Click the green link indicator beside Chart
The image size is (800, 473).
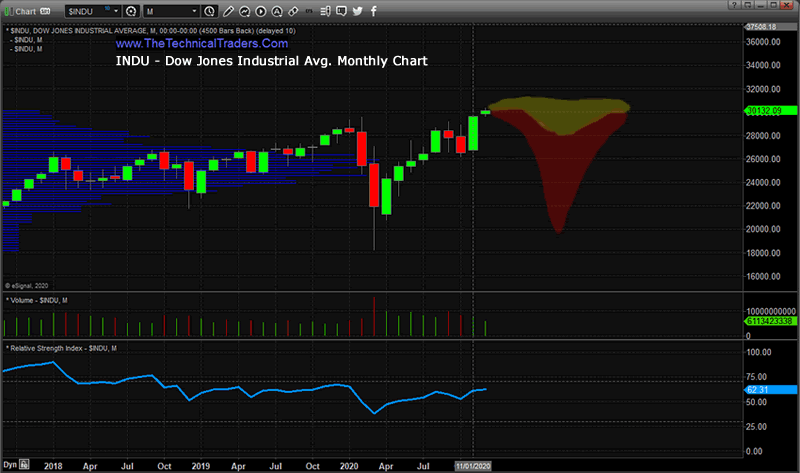[9, 11]
